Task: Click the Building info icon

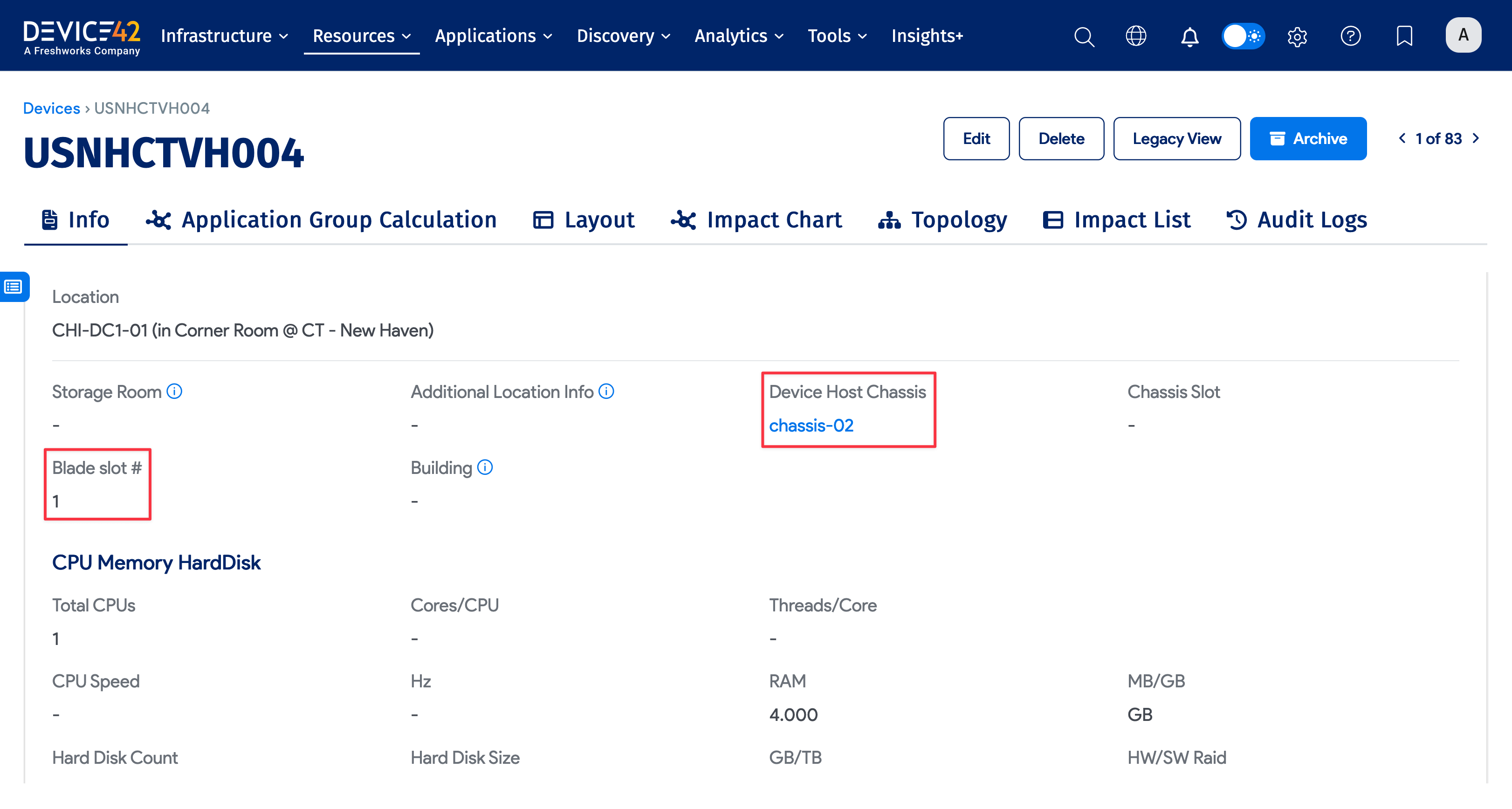Action: click(485, 467)
